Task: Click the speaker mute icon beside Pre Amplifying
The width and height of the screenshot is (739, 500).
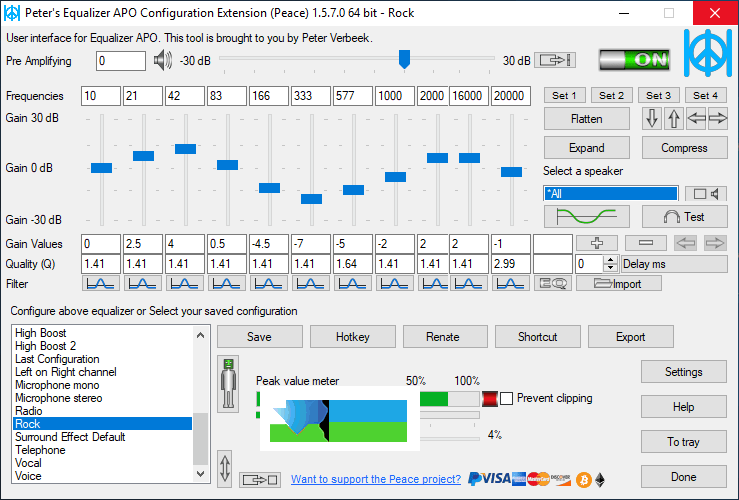Action: pos(163,61)
